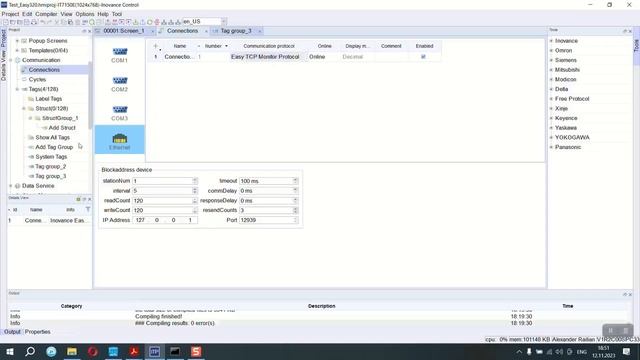
Task: Close the Tag group_3 tab
Action: coord(259,31)
